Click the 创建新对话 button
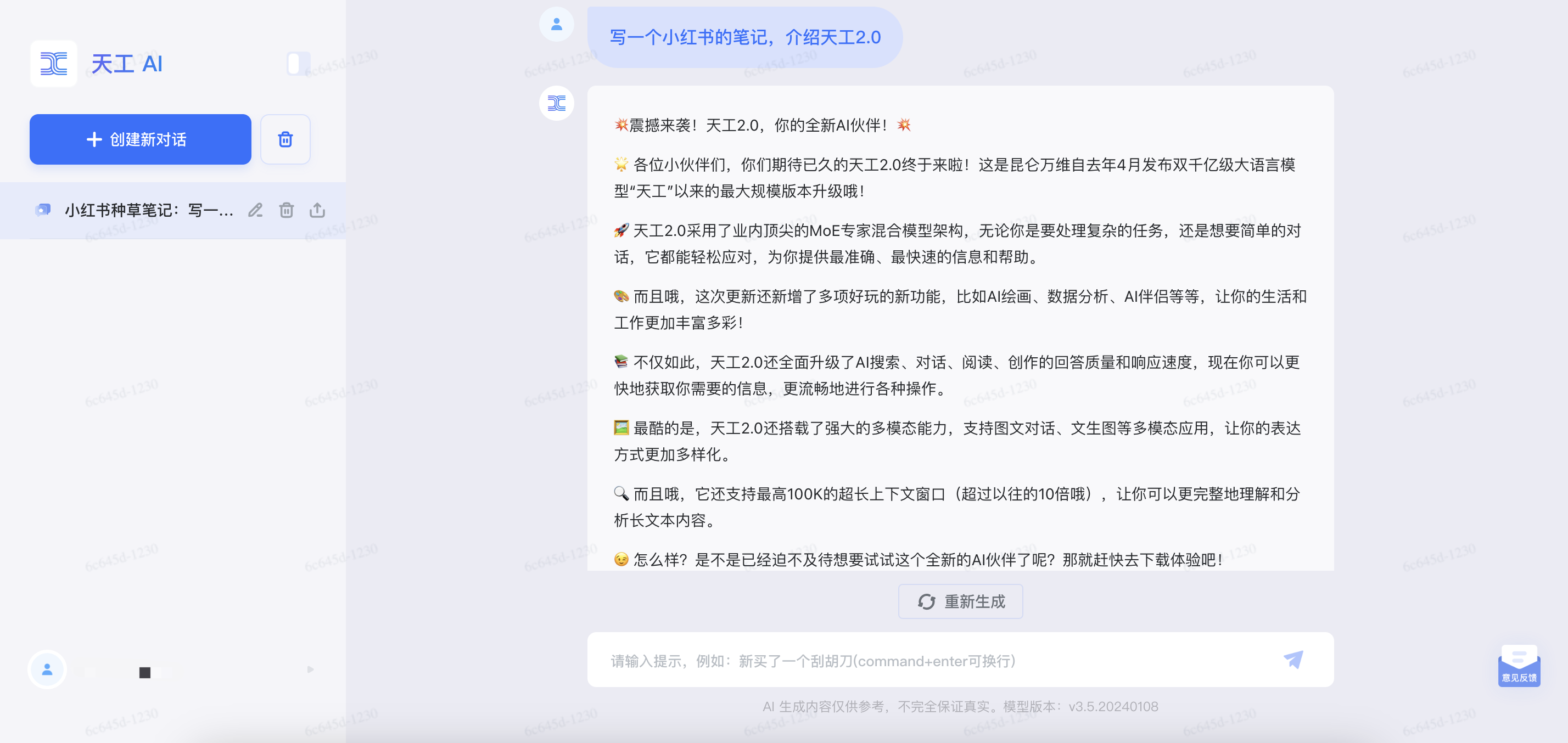 pos(140,139)
